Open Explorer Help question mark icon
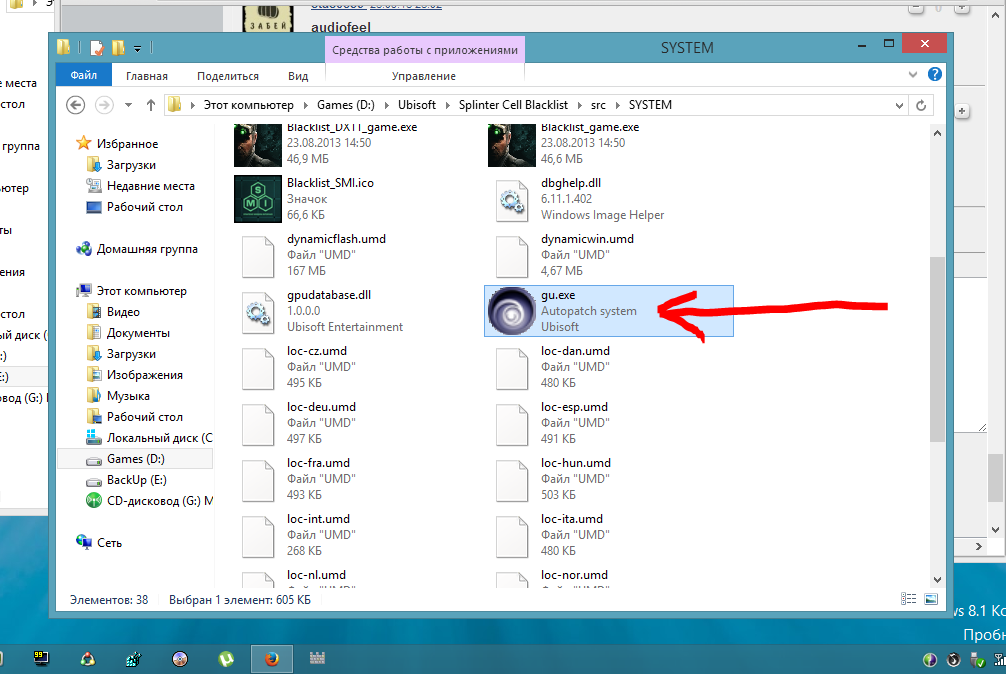 tap(935, 74)
